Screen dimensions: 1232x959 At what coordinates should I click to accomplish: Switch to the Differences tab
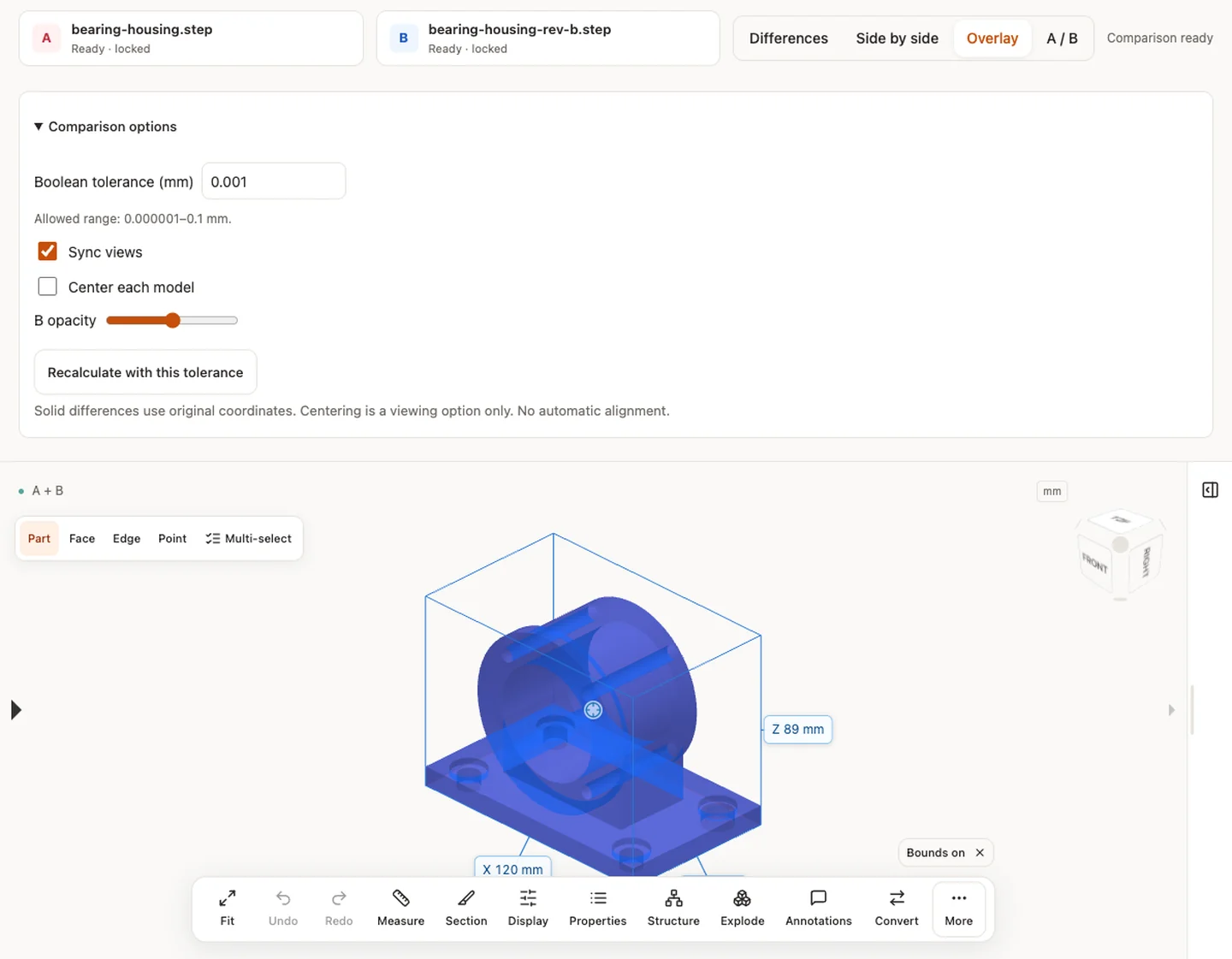point(789,38)
